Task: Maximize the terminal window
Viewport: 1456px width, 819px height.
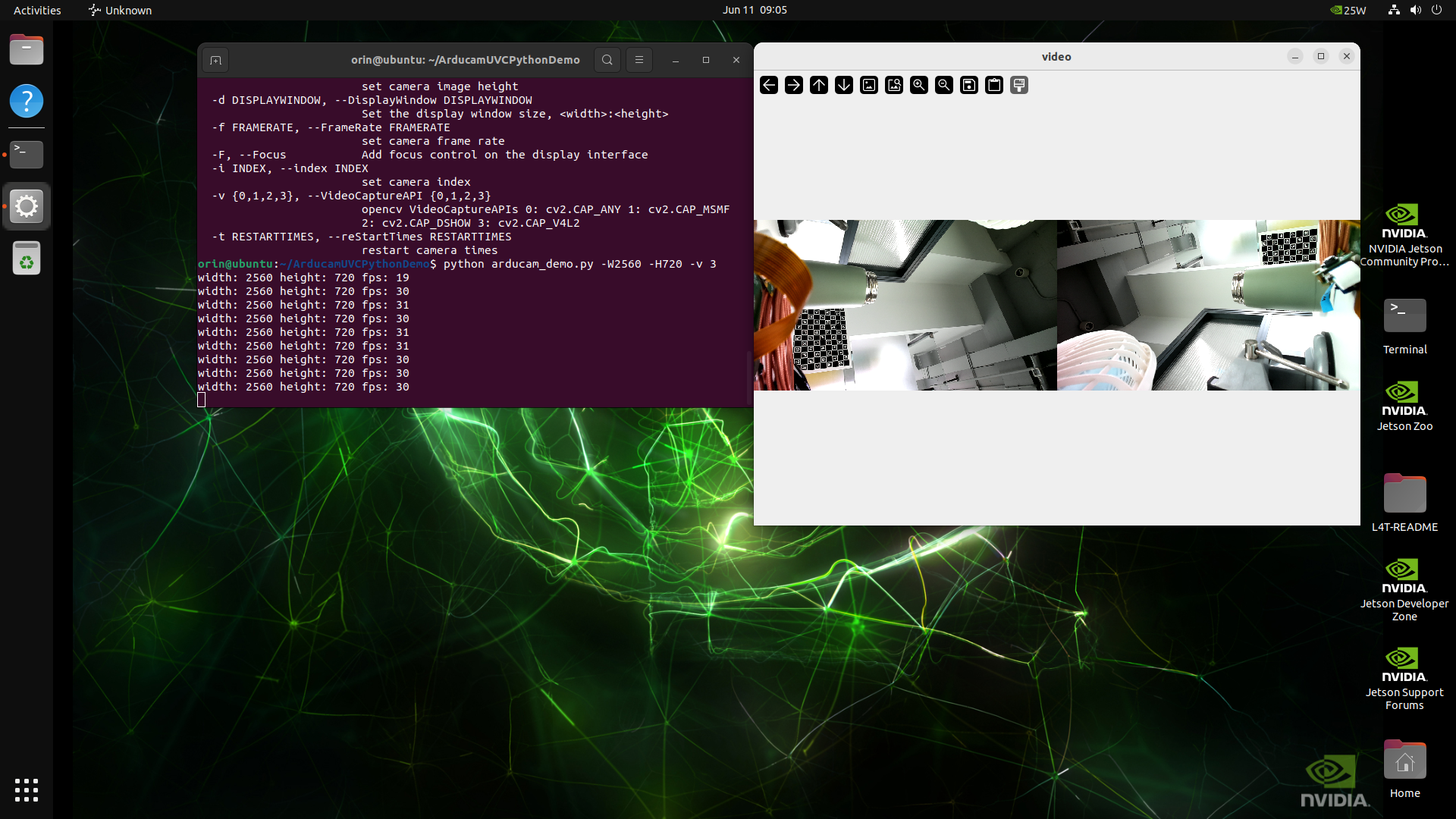Action: 706,60
